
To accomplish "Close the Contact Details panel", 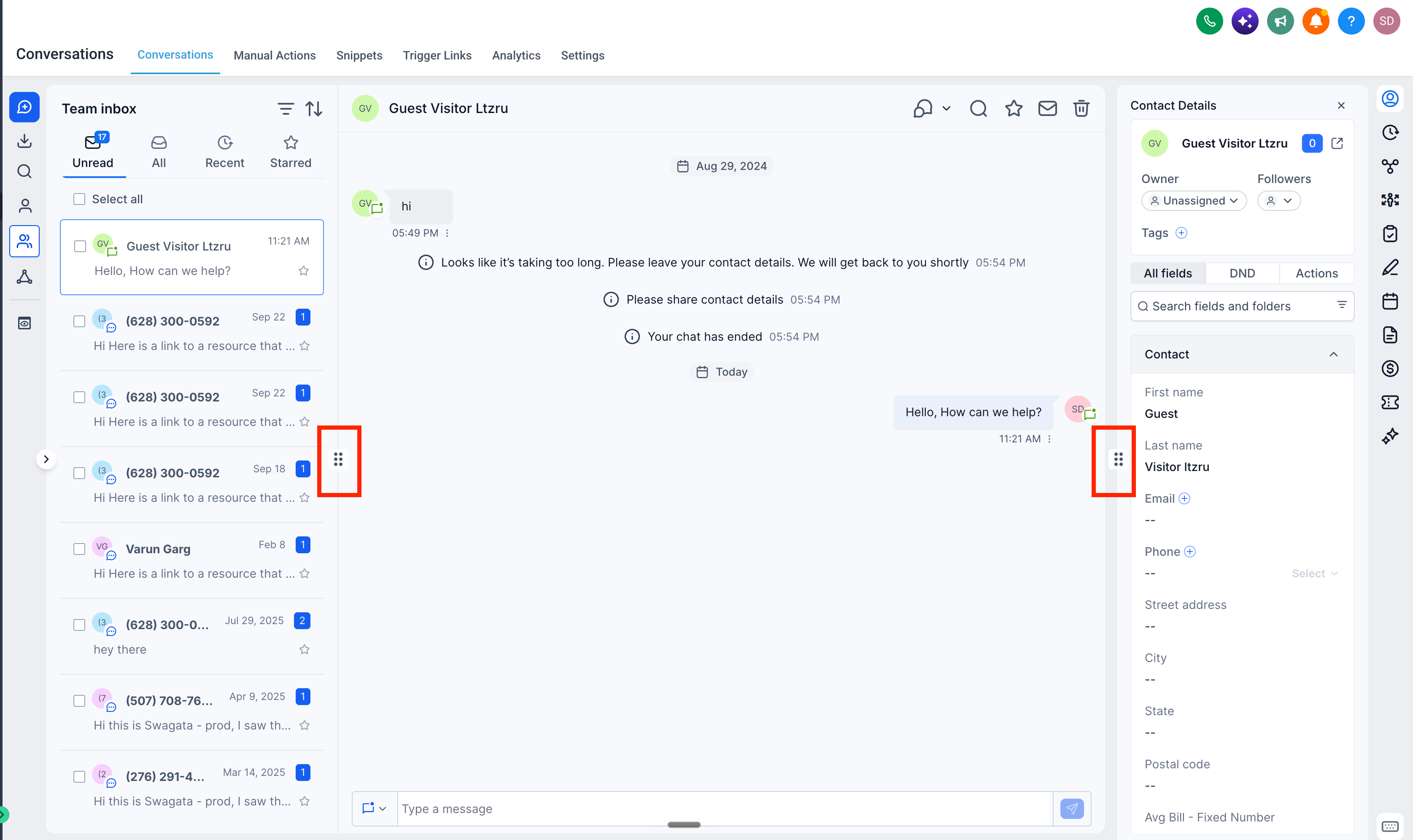I will (1341, 105).
